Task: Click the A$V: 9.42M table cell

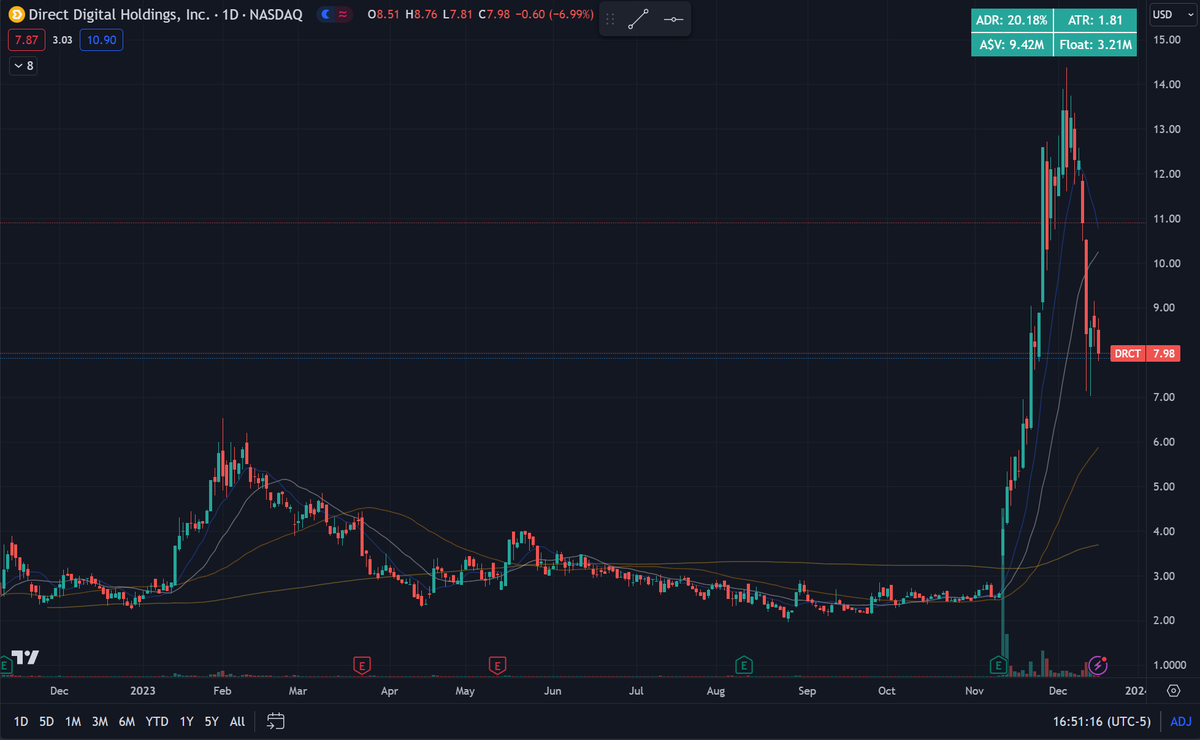Action: [x=1011, y=44]
